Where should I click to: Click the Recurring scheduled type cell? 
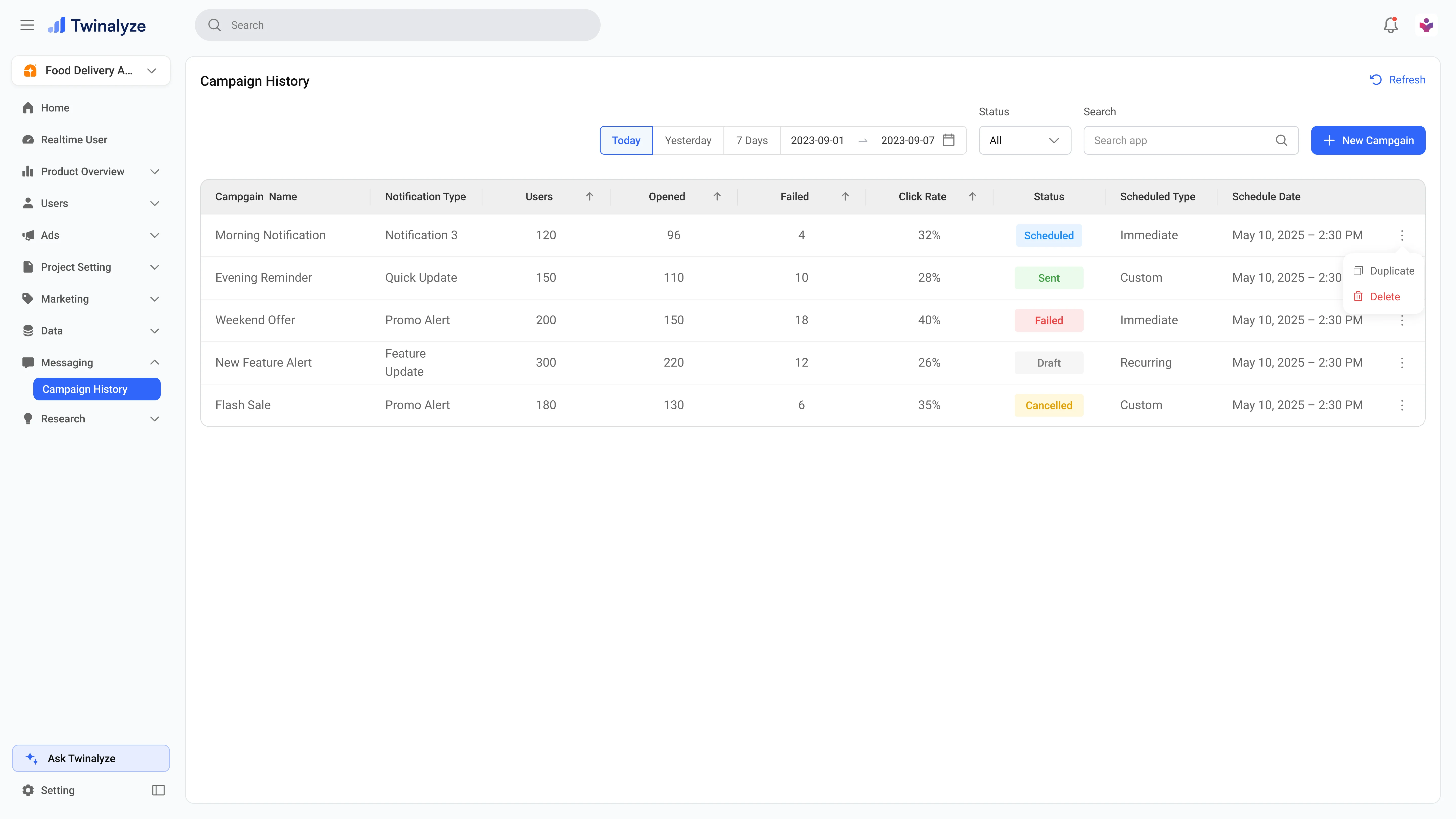[x=1146, y=362]
